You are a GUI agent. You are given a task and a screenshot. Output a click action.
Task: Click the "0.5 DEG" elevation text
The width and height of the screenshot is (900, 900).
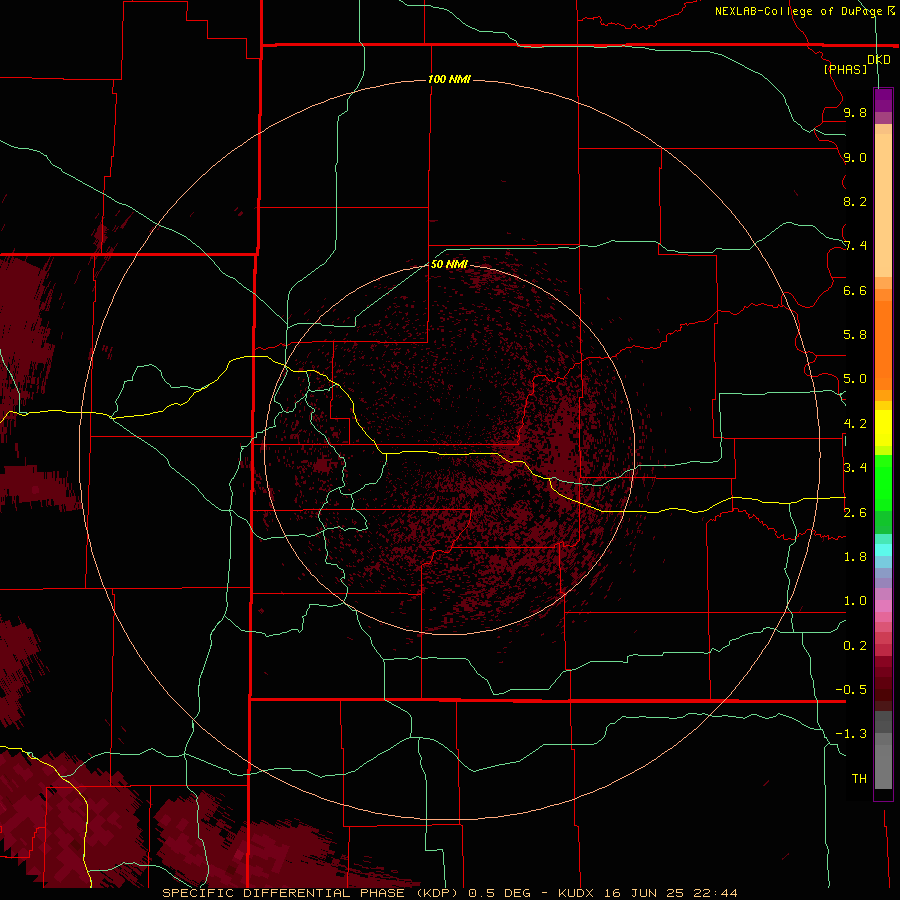click(x=498, y=893)
